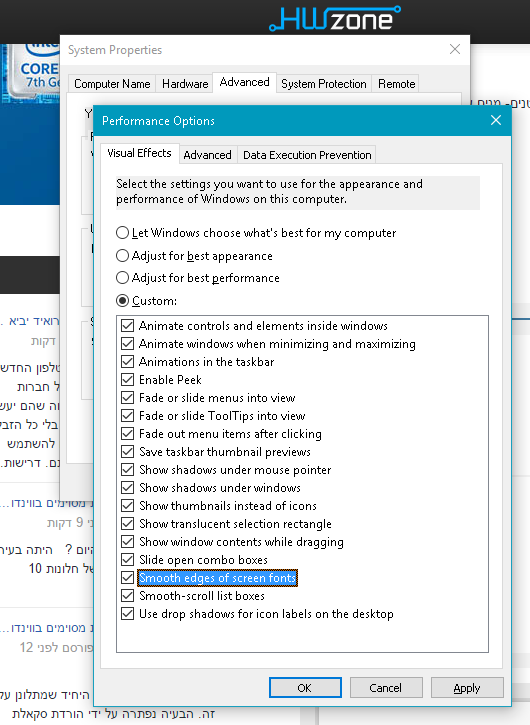Toggle Enable Peek checkbox
The width and height of the screenshot is (530, 725).
coord(128,380)
